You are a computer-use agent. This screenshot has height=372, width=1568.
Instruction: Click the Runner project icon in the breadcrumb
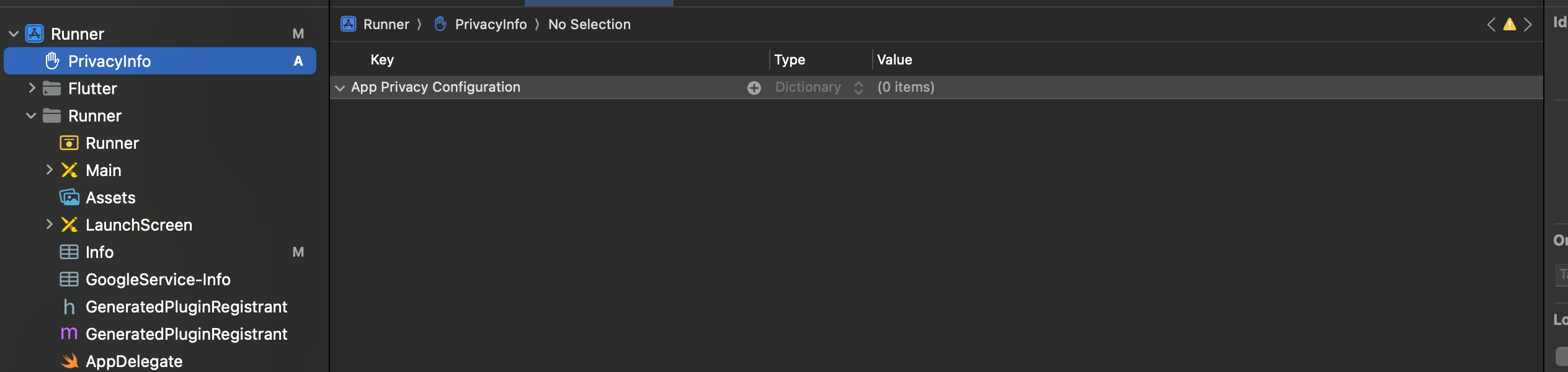tap(349, 24)
